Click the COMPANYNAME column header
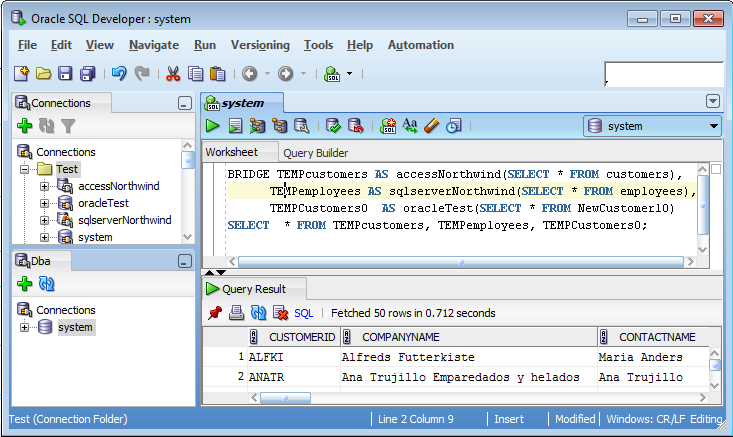The width and height of the screenshot is (733, 437). coord(400,337)
